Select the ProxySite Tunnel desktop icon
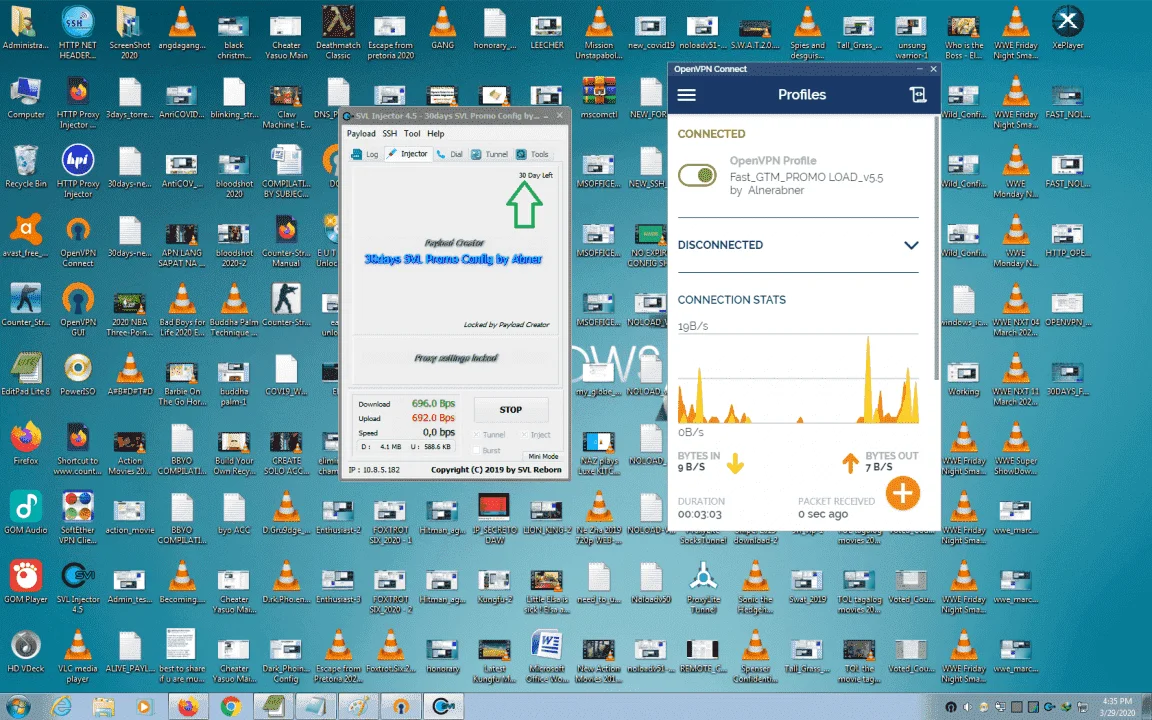This screenshot has width=1152, height=720. point(703,587)
